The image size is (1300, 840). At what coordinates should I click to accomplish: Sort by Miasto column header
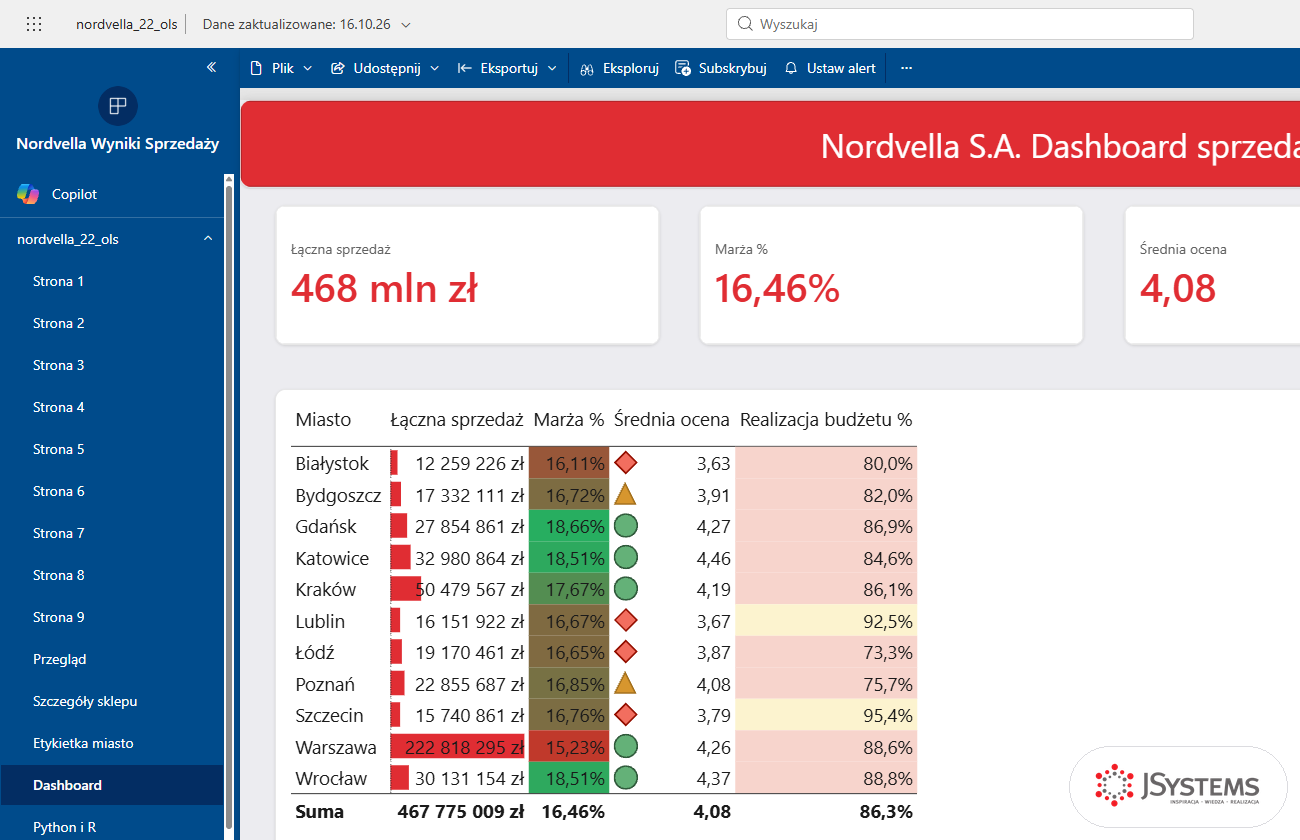[x=323, y=420]
